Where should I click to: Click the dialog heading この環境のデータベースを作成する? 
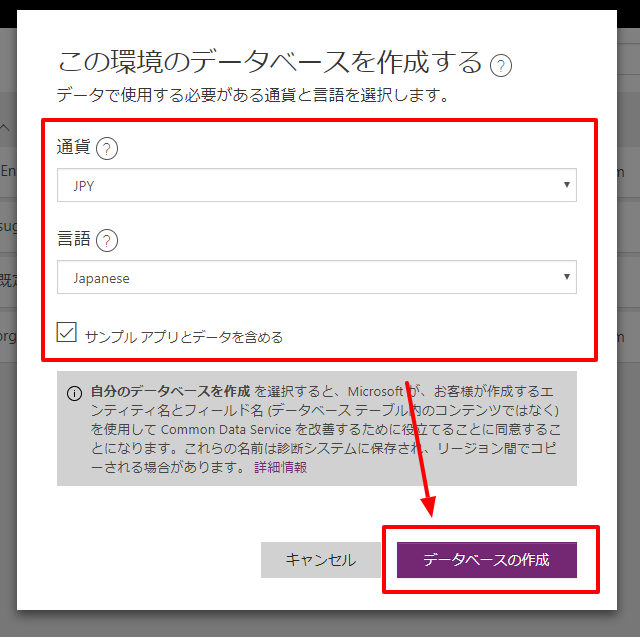pos(270,62)
